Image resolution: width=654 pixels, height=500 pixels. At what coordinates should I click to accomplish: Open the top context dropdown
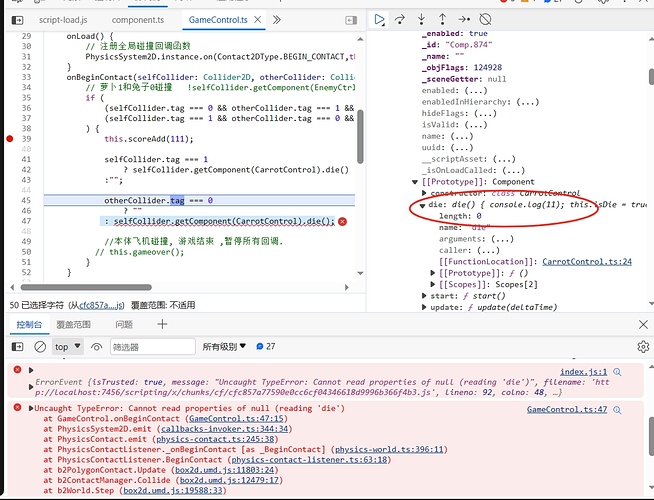coord(68,347)
